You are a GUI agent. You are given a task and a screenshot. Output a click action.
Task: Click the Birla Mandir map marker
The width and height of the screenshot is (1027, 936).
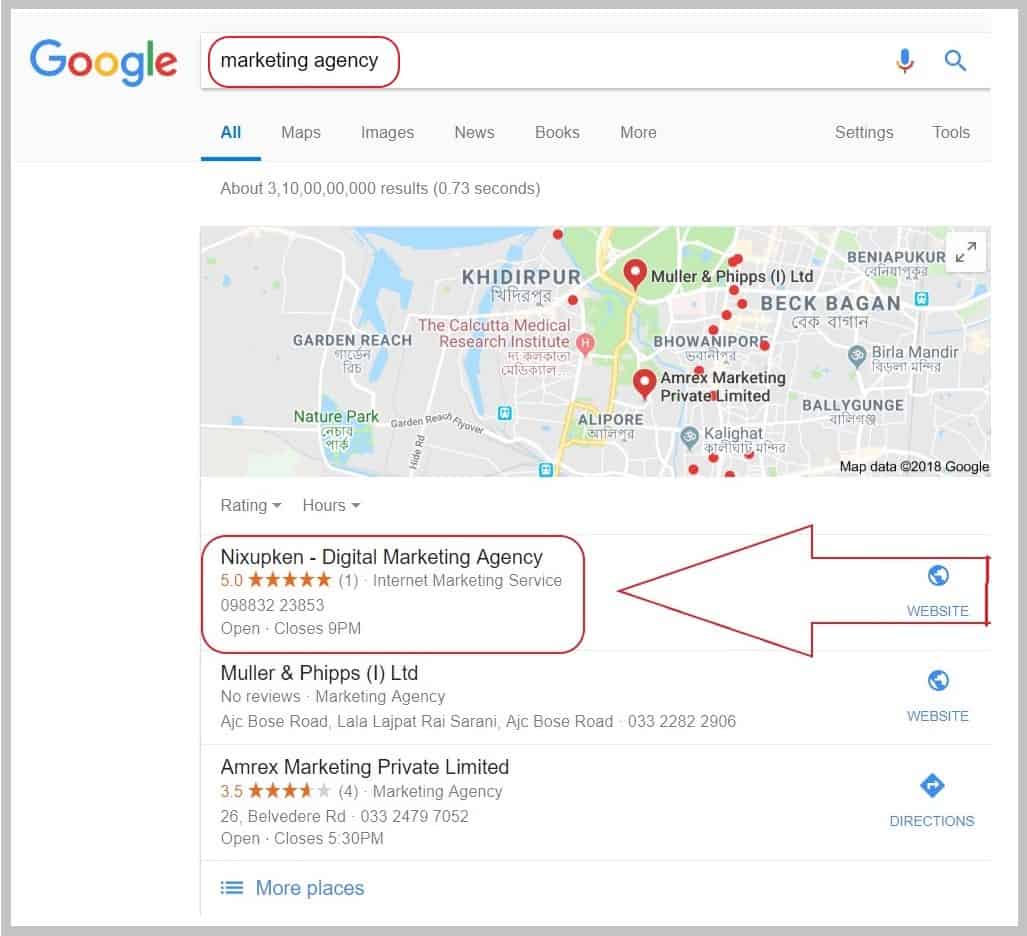[x=857, y=357]
